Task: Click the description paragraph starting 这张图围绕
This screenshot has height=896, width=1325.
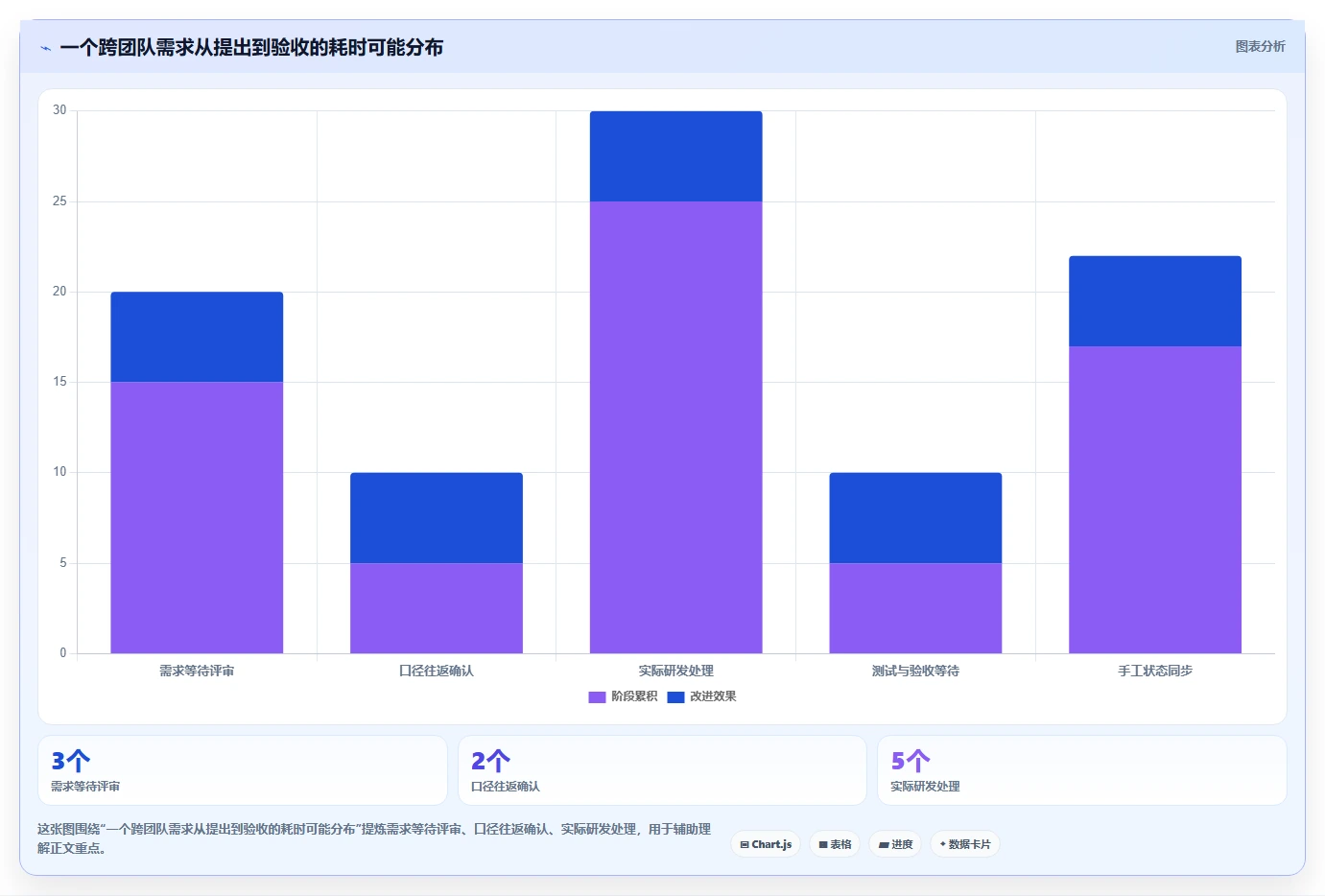Action: (x=374, y=838)
